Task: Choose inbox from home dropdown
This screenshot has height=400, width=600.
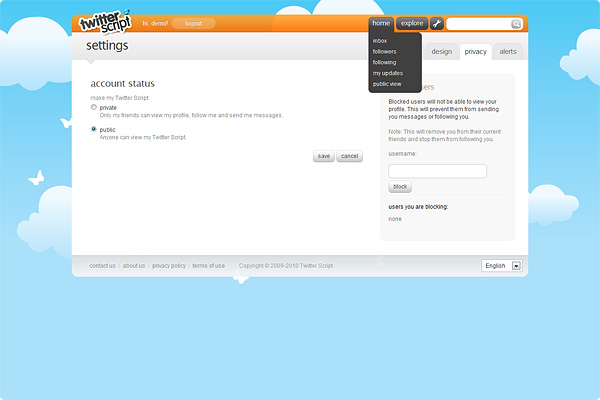Action: [380, 40]
